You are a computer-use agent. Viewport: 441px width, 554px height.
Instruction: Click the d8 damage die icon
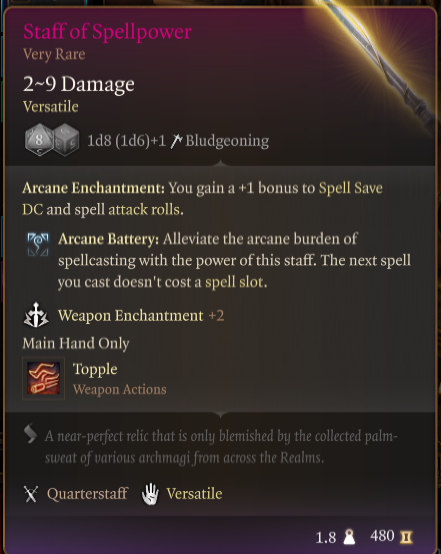coord(39,140)
